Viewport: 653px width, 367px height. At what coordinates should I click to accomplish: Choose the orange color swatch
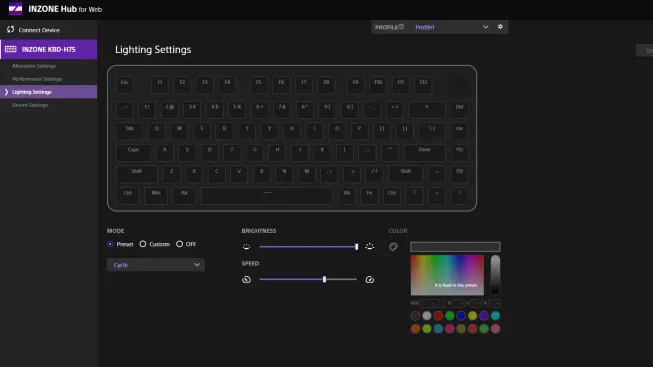pos(415,329)
